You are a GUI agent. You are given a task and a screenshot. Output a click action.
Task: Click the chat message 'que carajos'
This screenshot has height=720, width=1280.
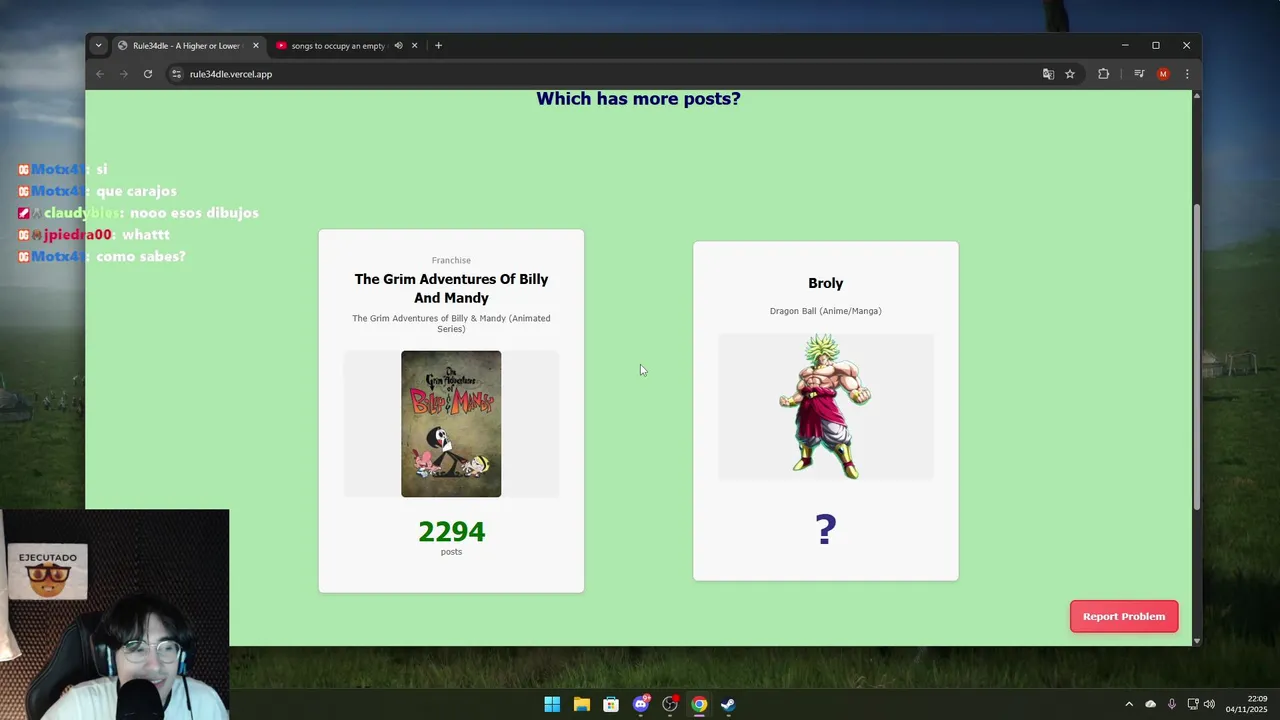(x=136, y=191)
